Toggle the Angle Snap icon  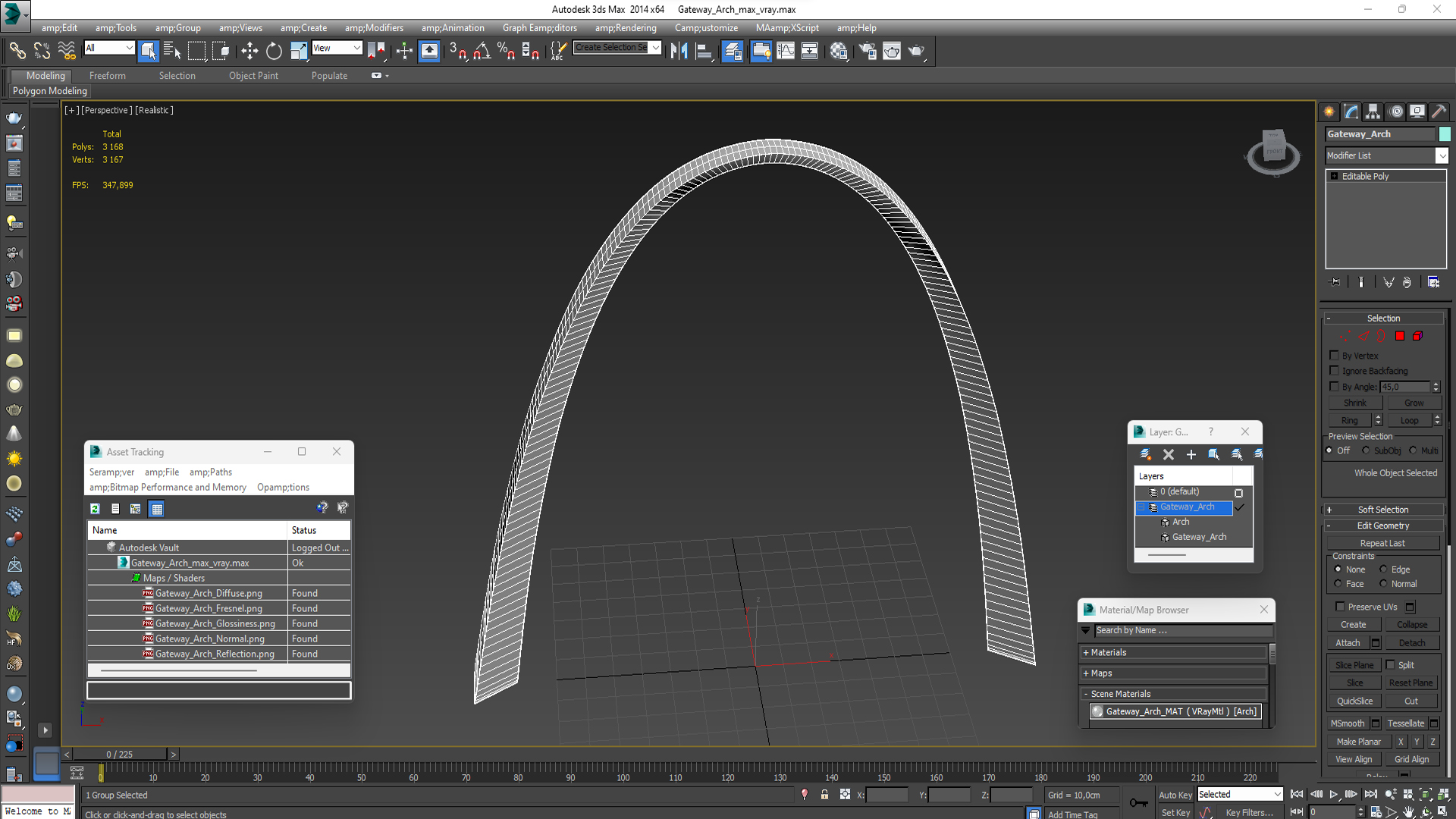(x=482, y=51)
